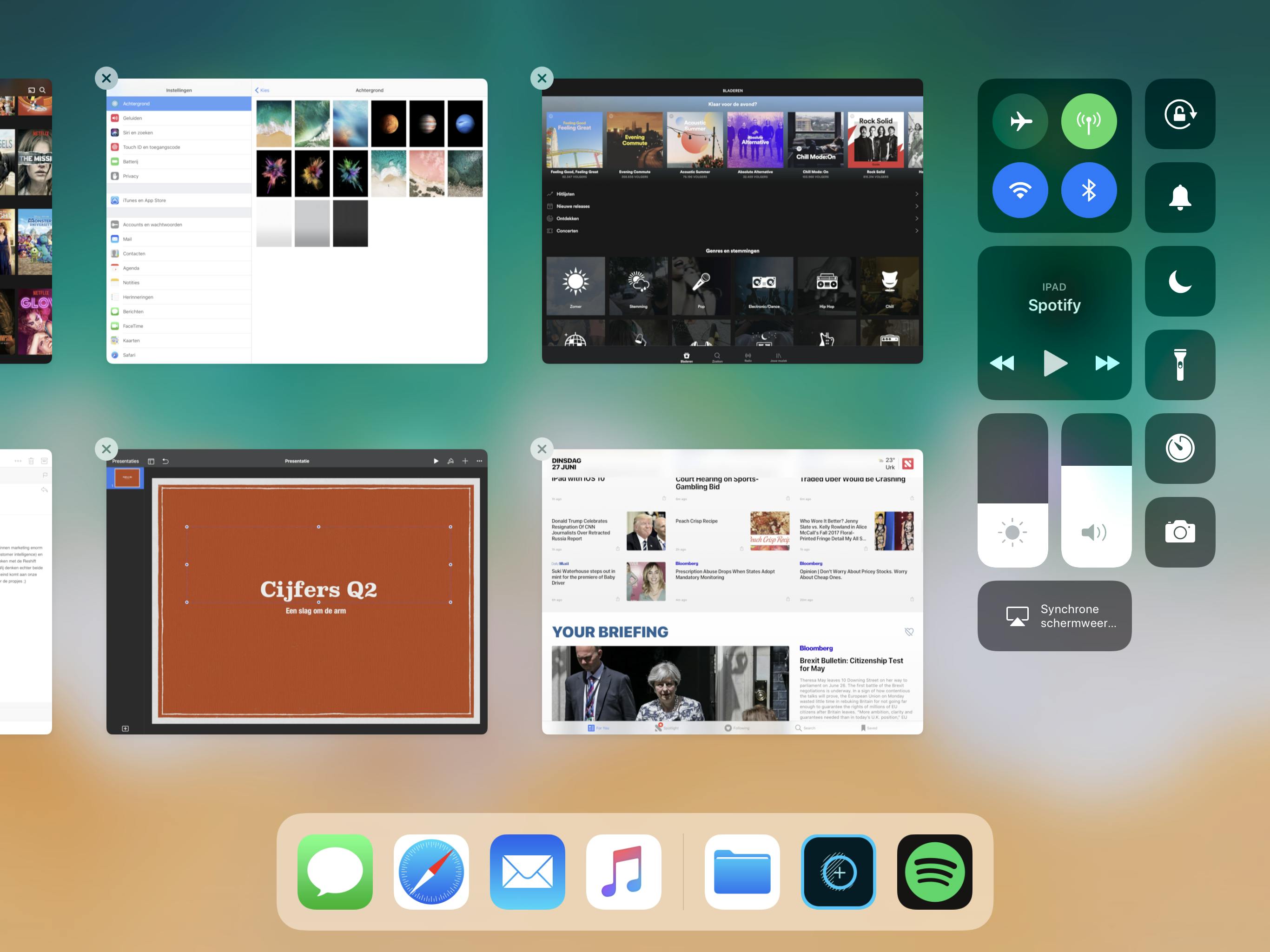Enable Do Not Disturb moon toggle
1270x952 pixels.
(x=1179, y=281)
